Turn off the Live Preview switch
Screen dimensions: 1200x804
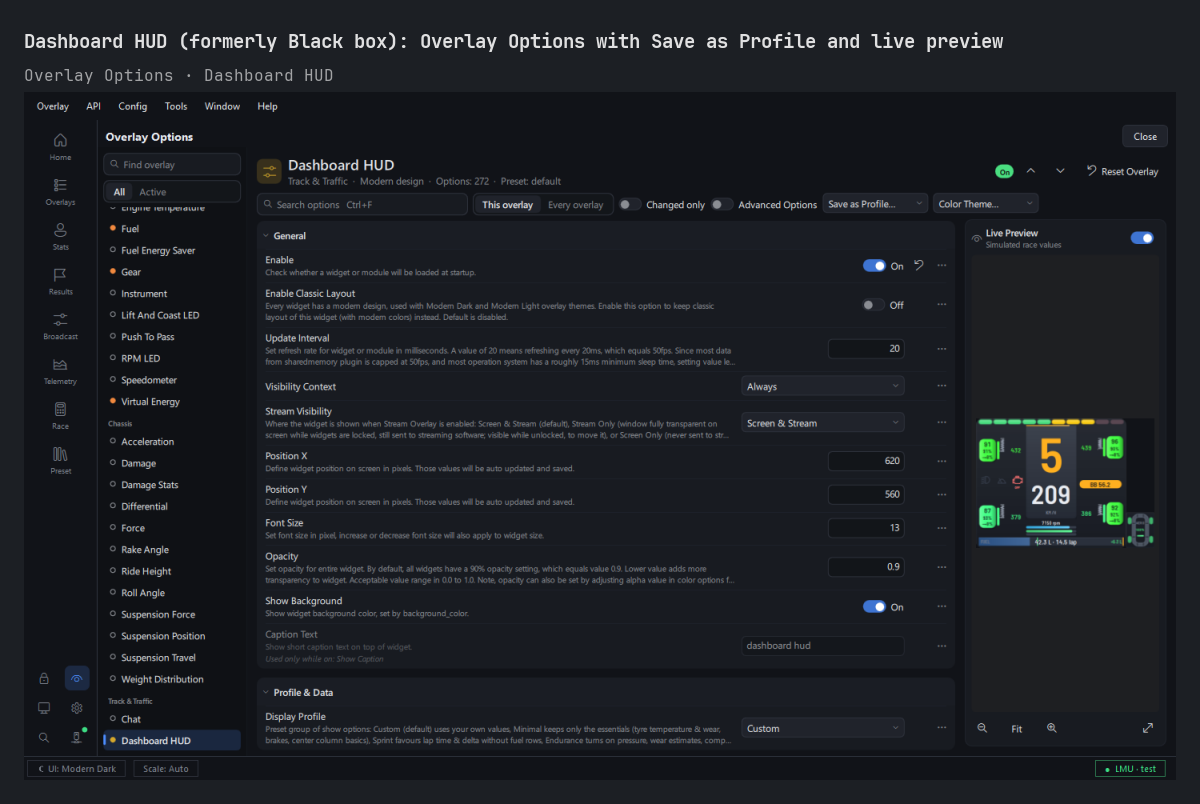1142,238
